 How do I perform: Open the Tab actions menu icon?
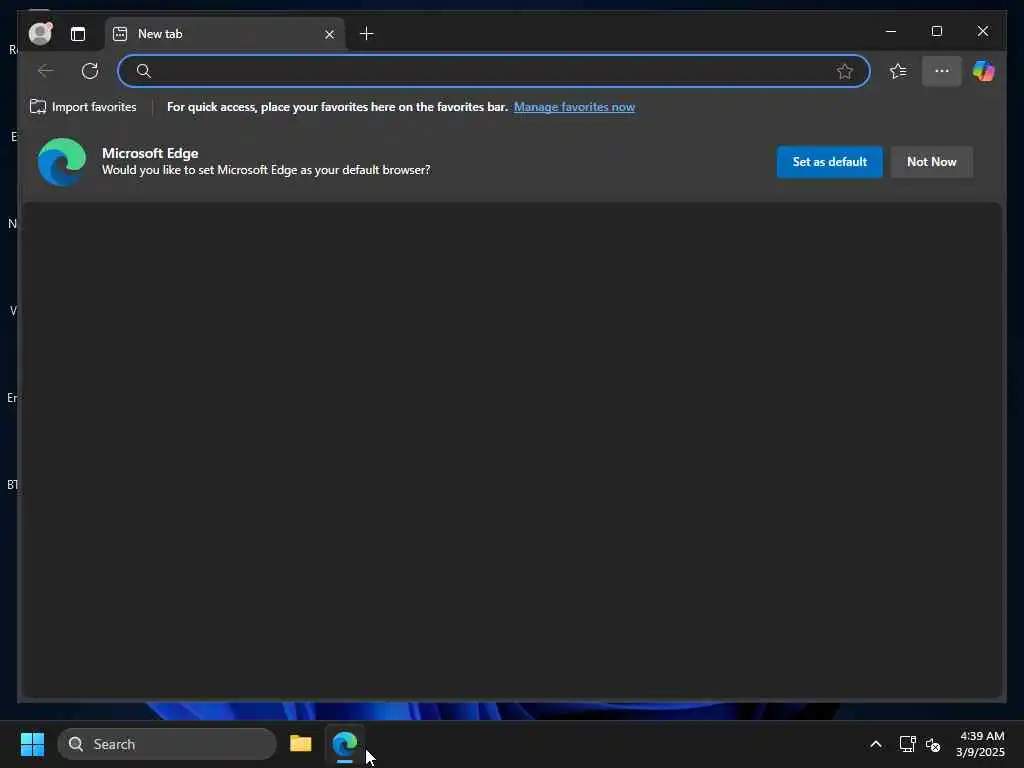coord(78,34)
